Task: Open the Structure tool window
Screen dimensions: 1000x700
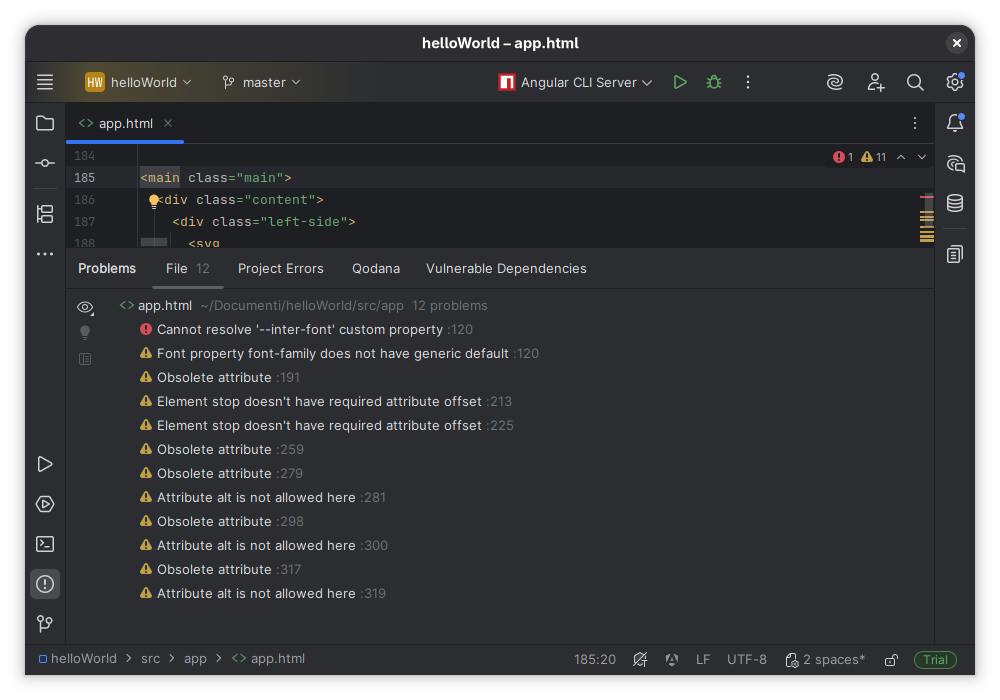Action: pyautogui.click(x=45, y=214)
